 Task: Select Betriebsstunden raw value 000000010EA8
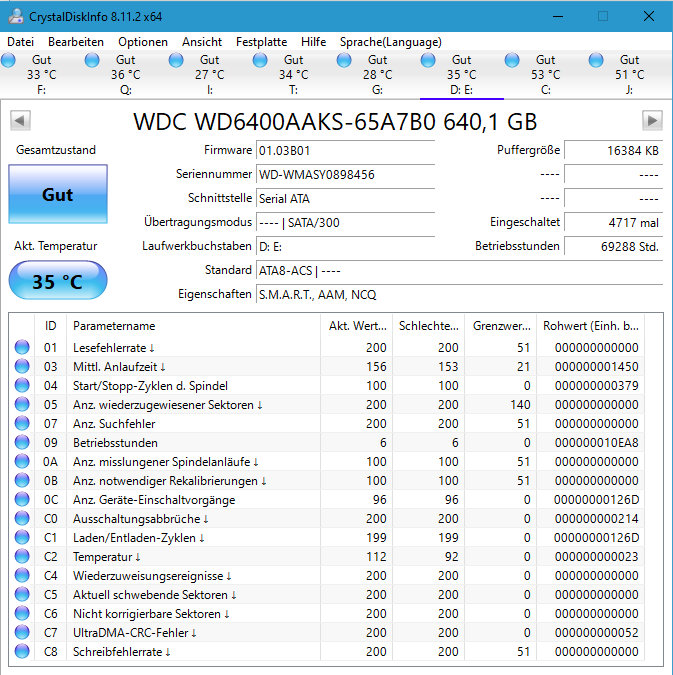(x=596, y=443)
